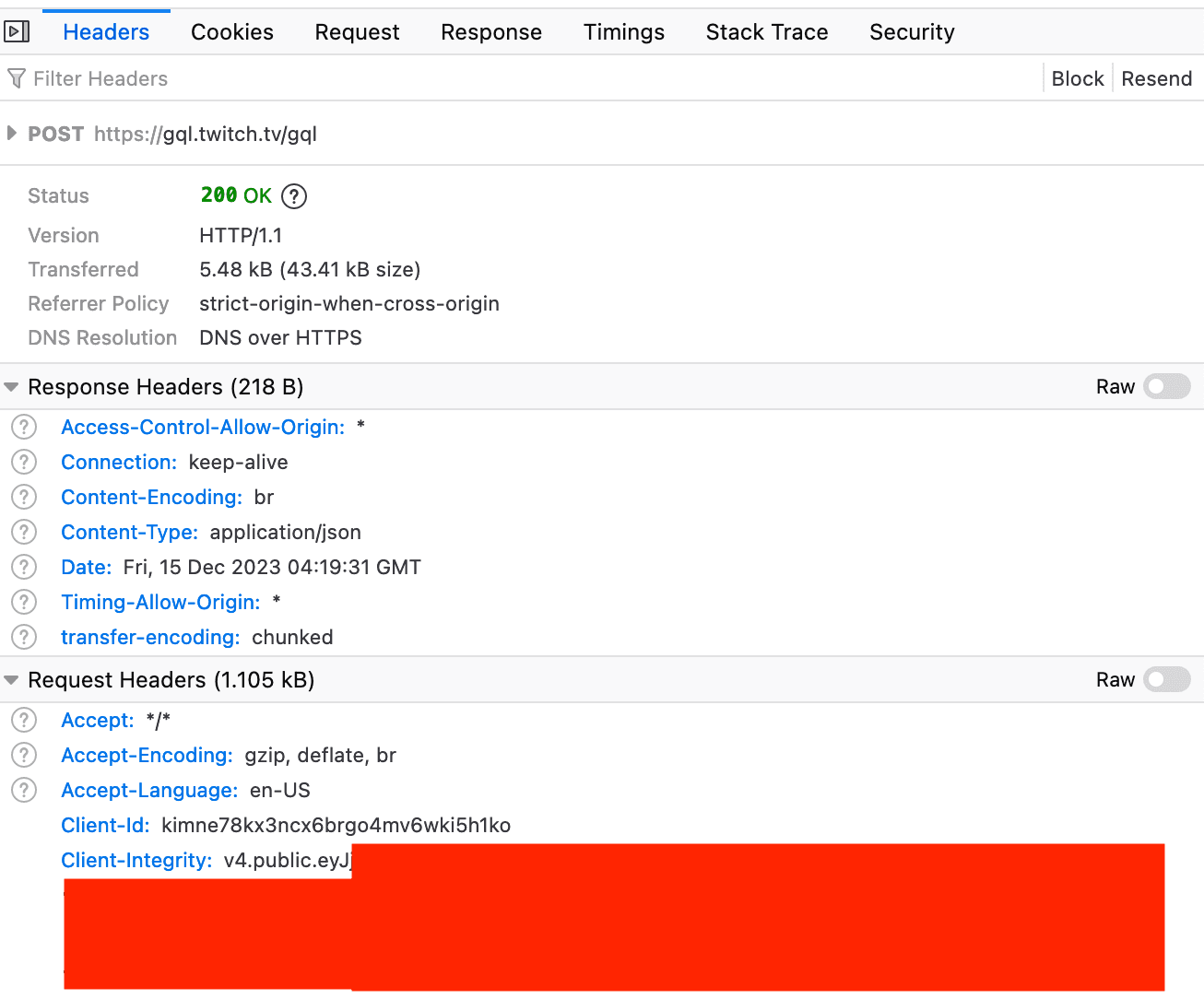Viewport: 1204px width, 999px height.
Task: Click help icon beside Date header
Action: click(24, 568)
